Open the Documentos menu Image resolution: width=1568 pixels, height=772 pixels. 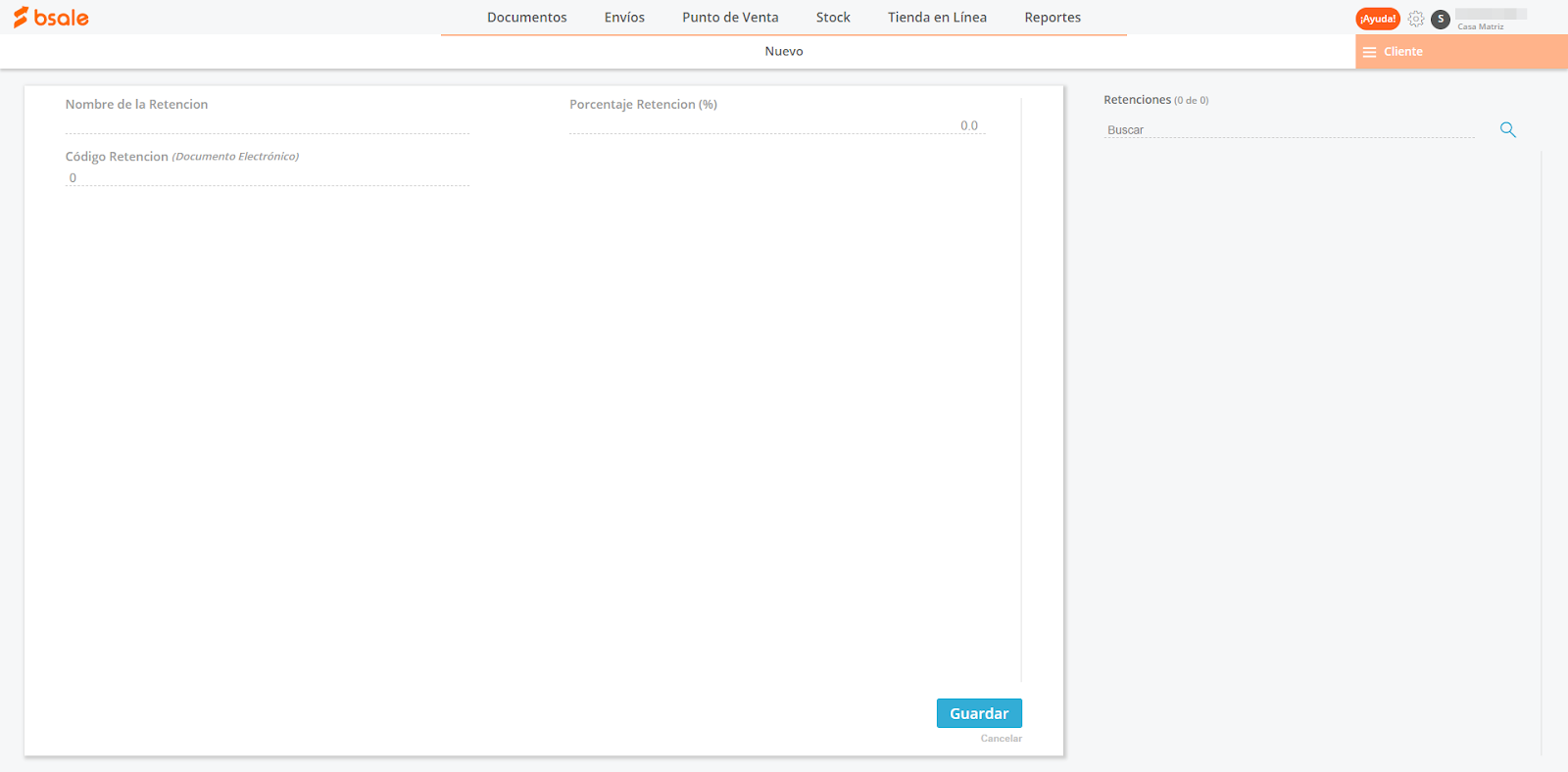tap(527, 18)
